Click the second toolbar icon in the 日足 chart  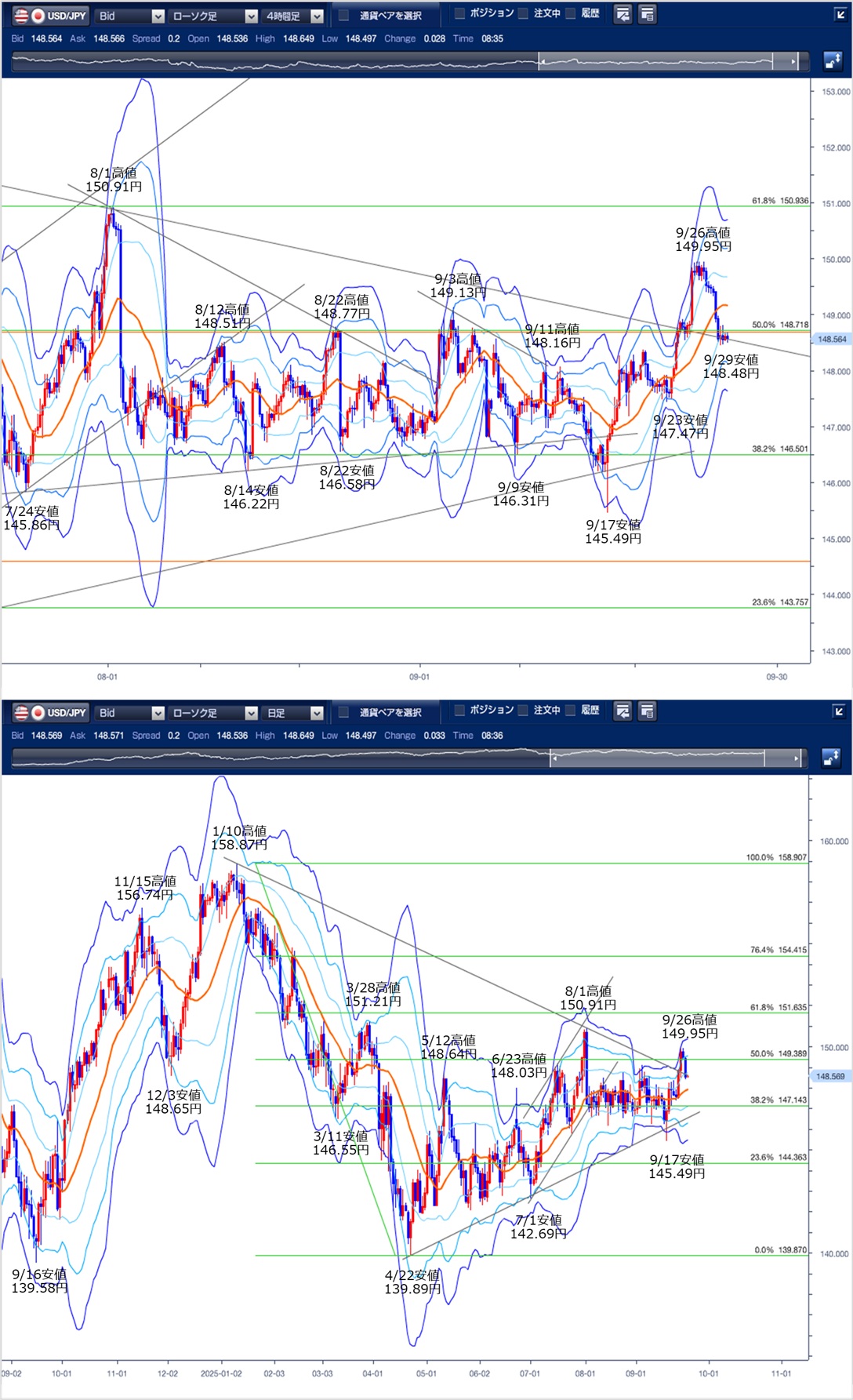point(648,711)
